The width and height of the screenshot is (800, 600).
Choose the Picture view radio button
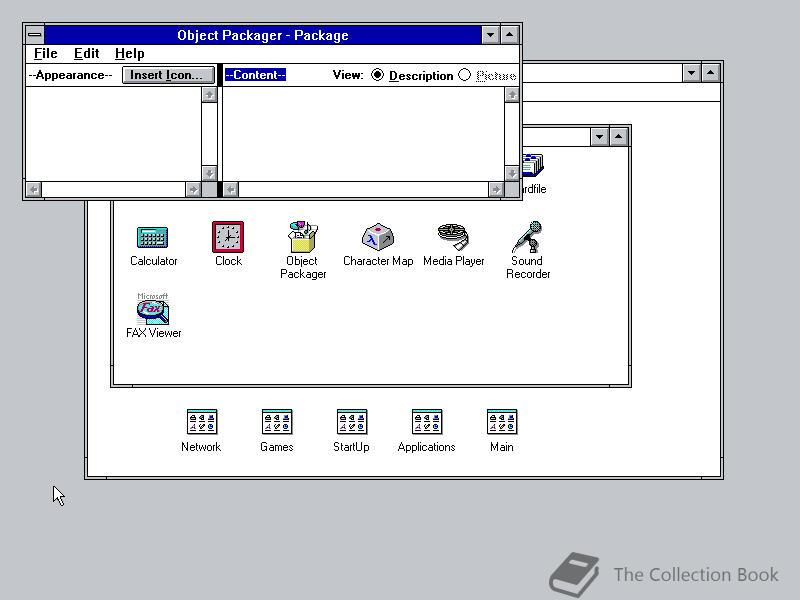click(464, 75)
